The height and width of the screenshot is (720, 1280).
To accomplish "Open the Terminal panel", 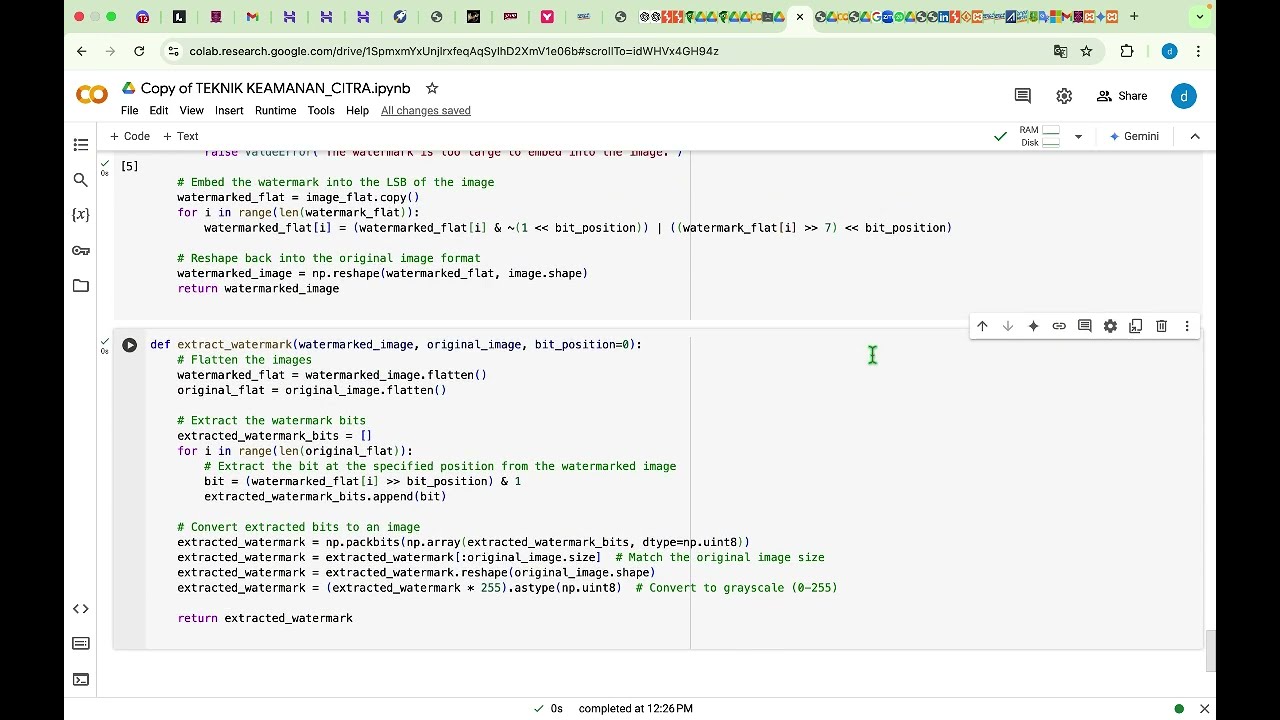I will click(x=81, y=680).
